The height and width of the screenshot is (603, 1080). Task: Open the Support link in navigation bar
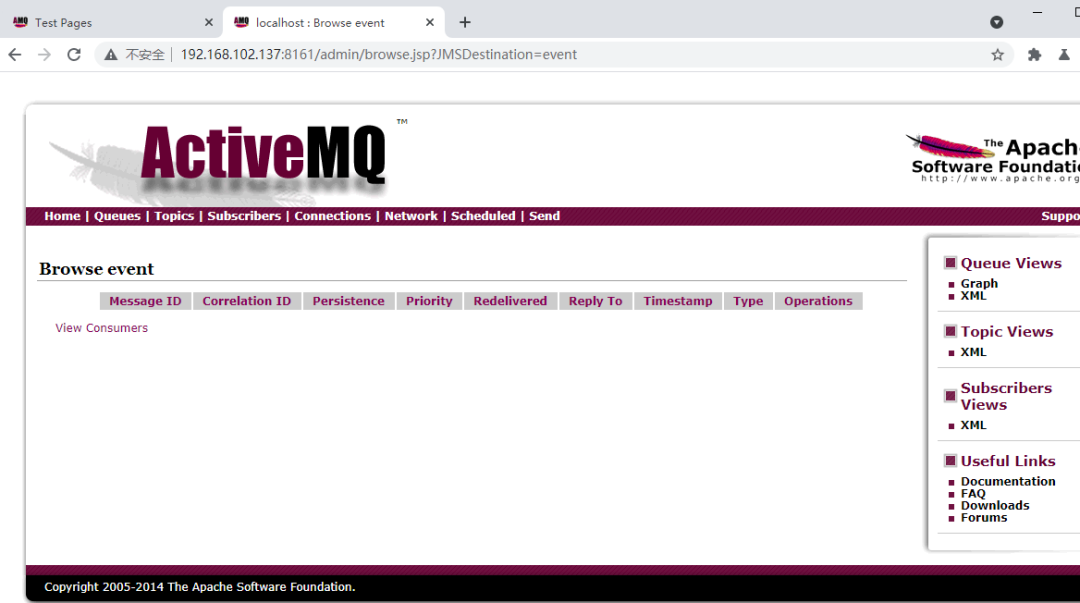(x=1061, y=216)
